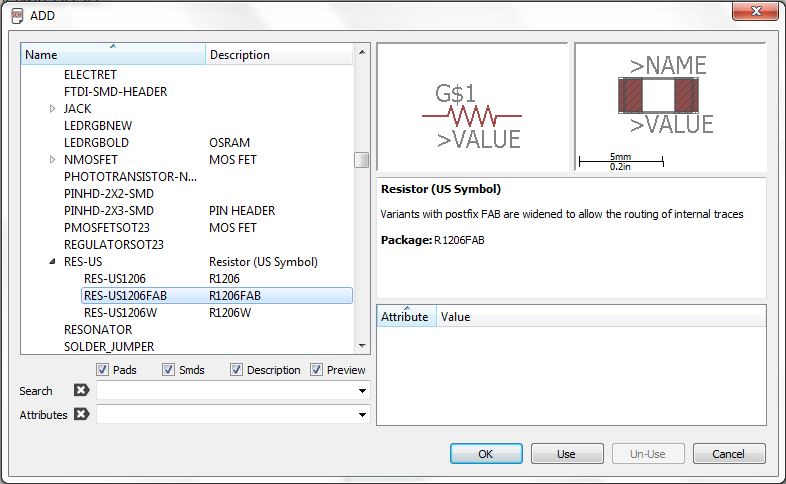Click the Attribute column header
Image resolution: width=786 pixels, height=484 pixels.
point(407,317)
